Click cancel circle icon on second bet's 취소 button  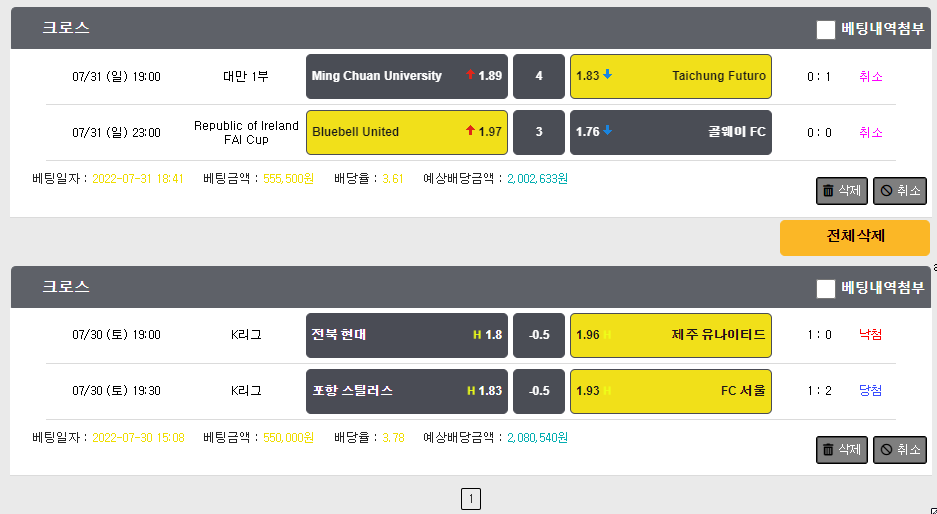coord(886,449)
